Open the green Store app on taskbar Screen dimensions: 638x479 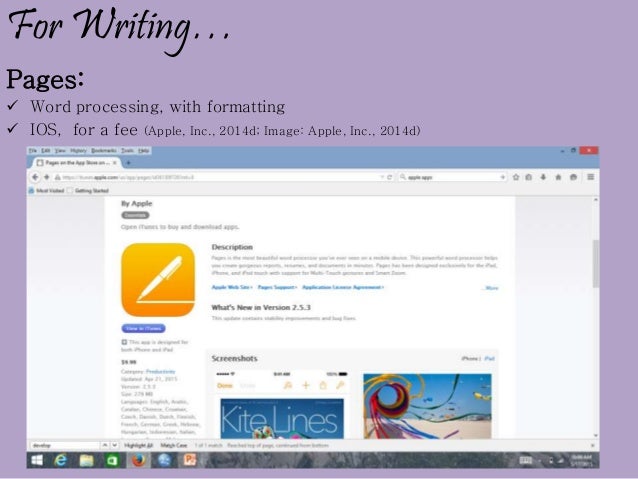112,460
